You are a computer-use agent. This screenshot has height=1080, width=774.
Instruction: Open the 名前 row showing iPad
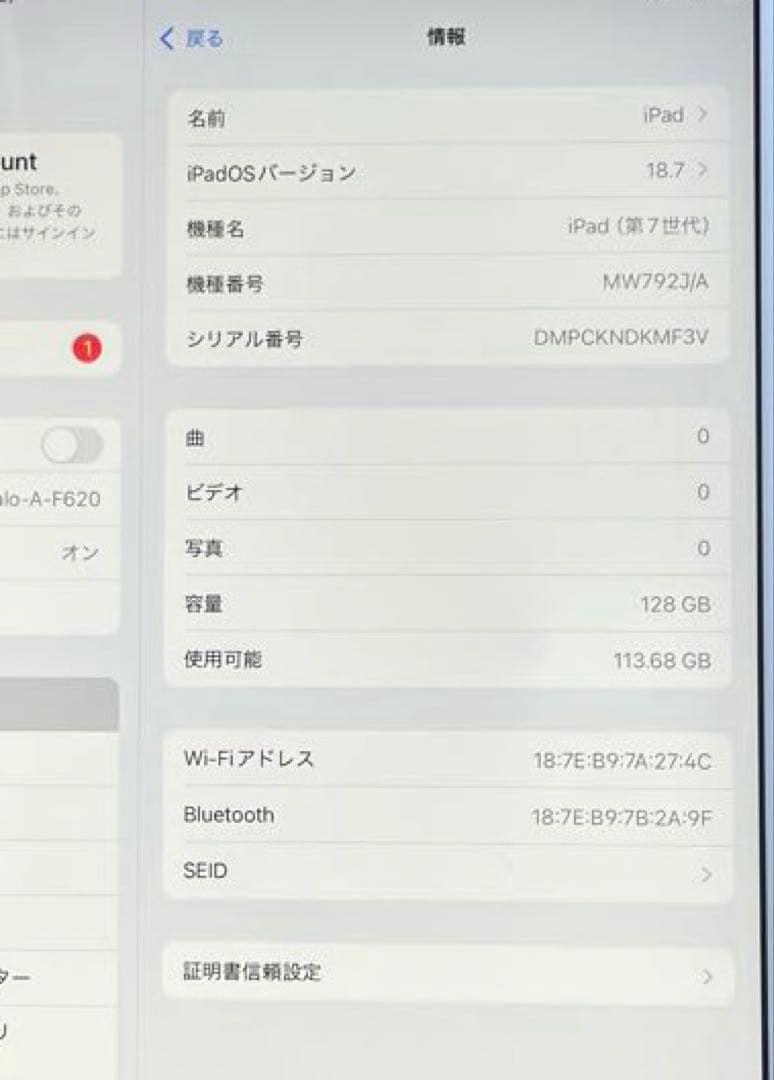pyautogui.click(x=448, y=116)
